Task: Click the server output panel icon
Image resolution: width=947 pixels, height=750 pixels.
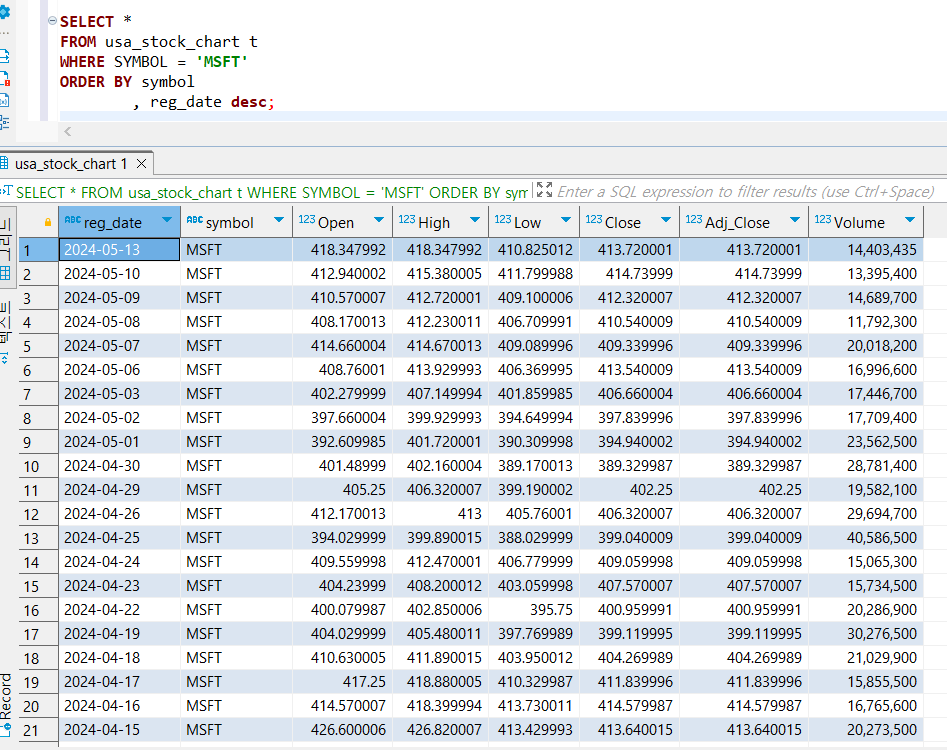Action: click(4, 56)
